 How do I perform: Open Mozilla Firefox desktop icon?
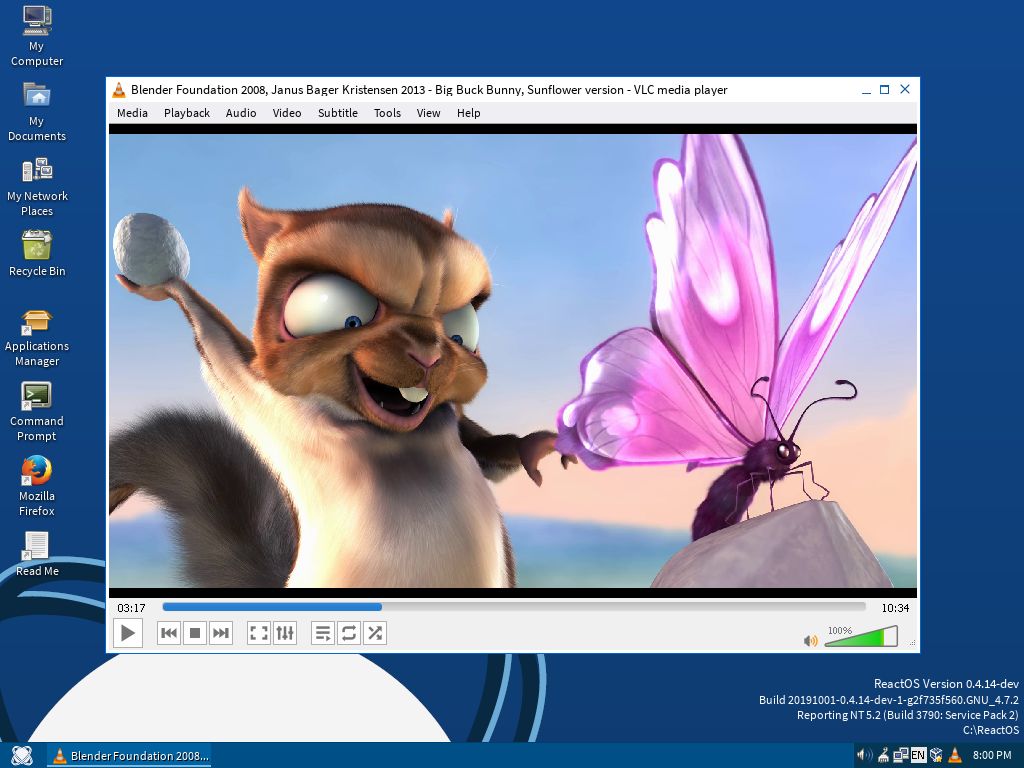(36, 471)
